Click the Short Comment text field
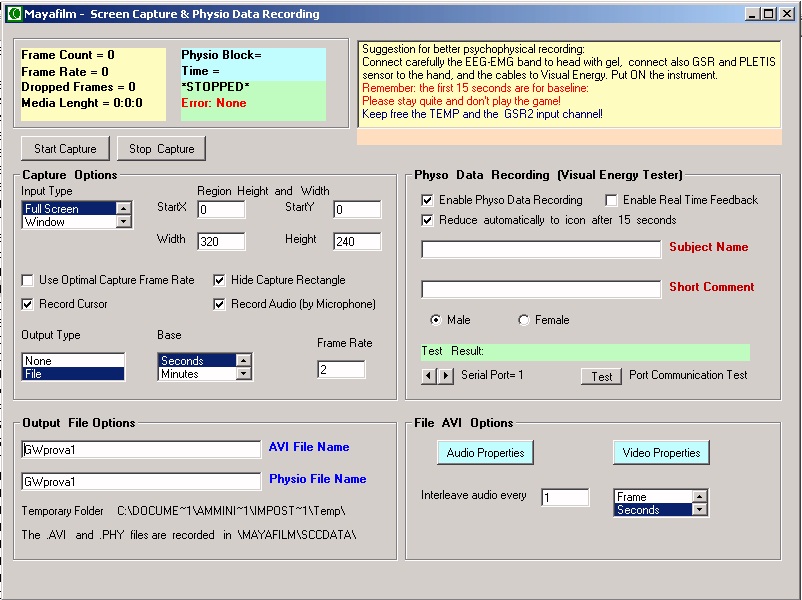This screenshot has width=802, height=600. click(x=541, y=289)
